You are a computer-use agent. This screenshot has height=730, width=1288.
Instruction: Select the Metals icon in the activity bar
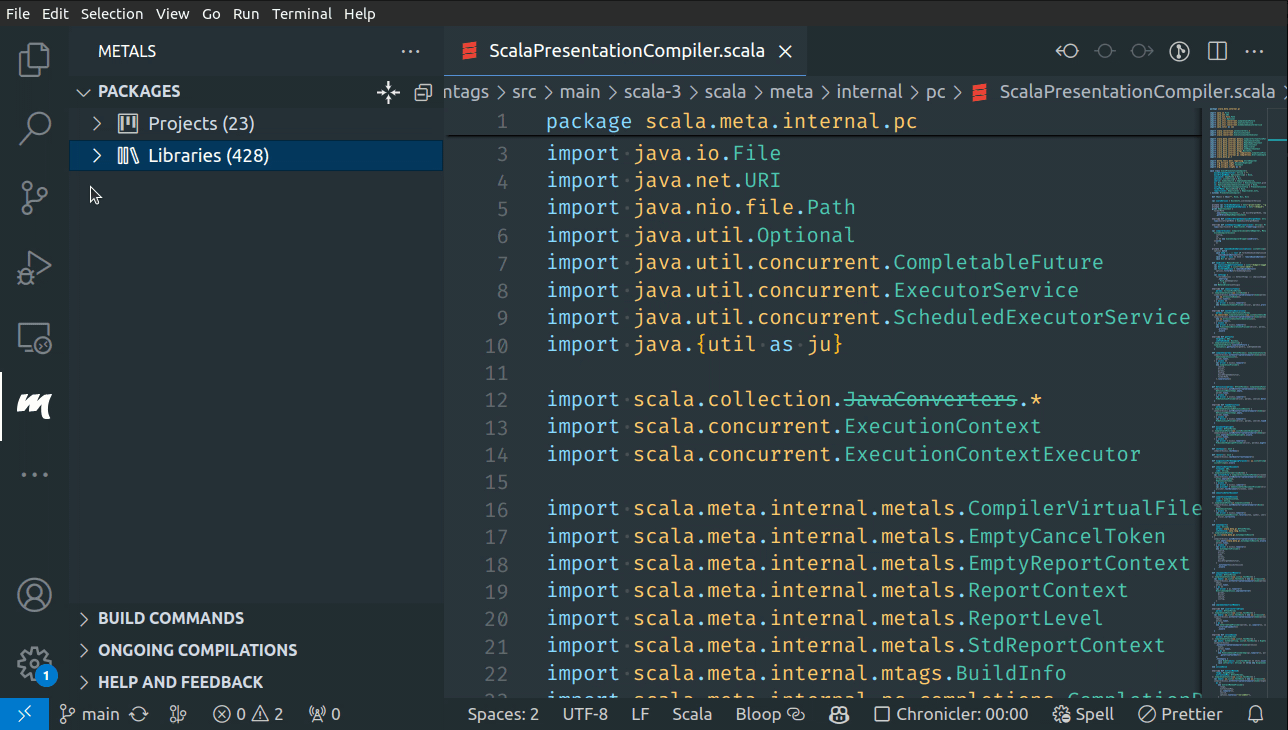[x=34, y=406]
